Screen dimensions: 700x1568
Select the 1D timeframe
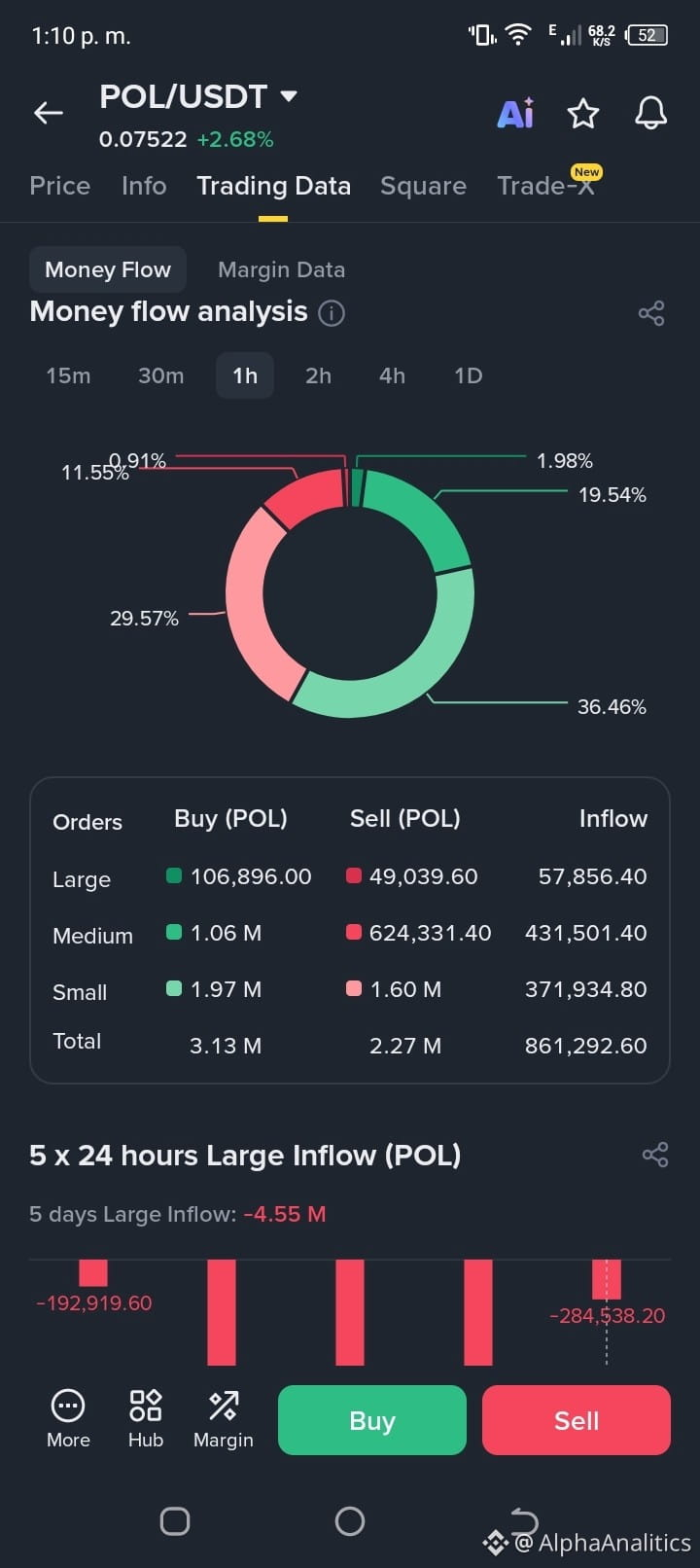[x=469, y=375]
